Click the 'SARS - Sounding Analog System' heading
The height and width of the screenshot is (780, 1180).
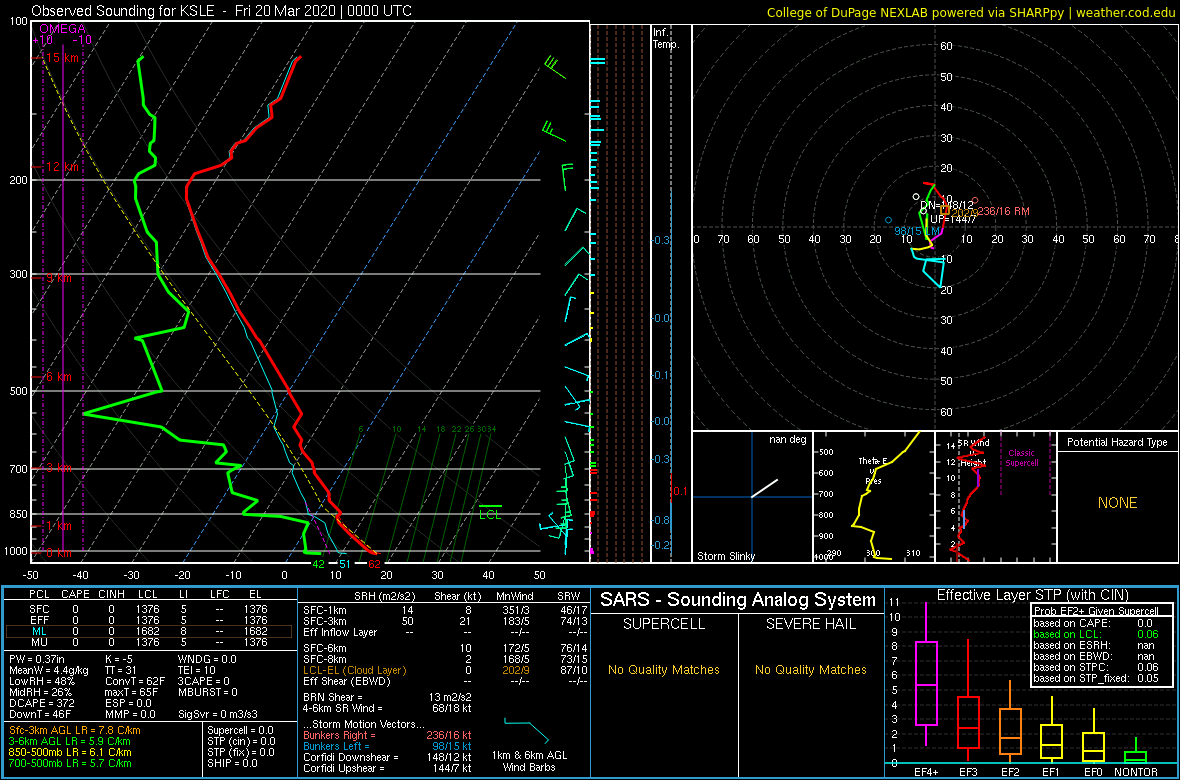click(x=738, y=600)
